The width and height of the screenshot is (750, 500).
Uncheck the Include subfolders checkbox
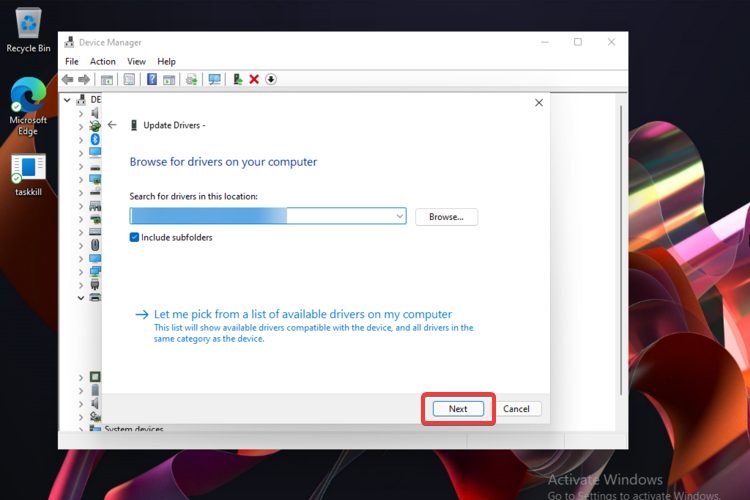point(135,237)
